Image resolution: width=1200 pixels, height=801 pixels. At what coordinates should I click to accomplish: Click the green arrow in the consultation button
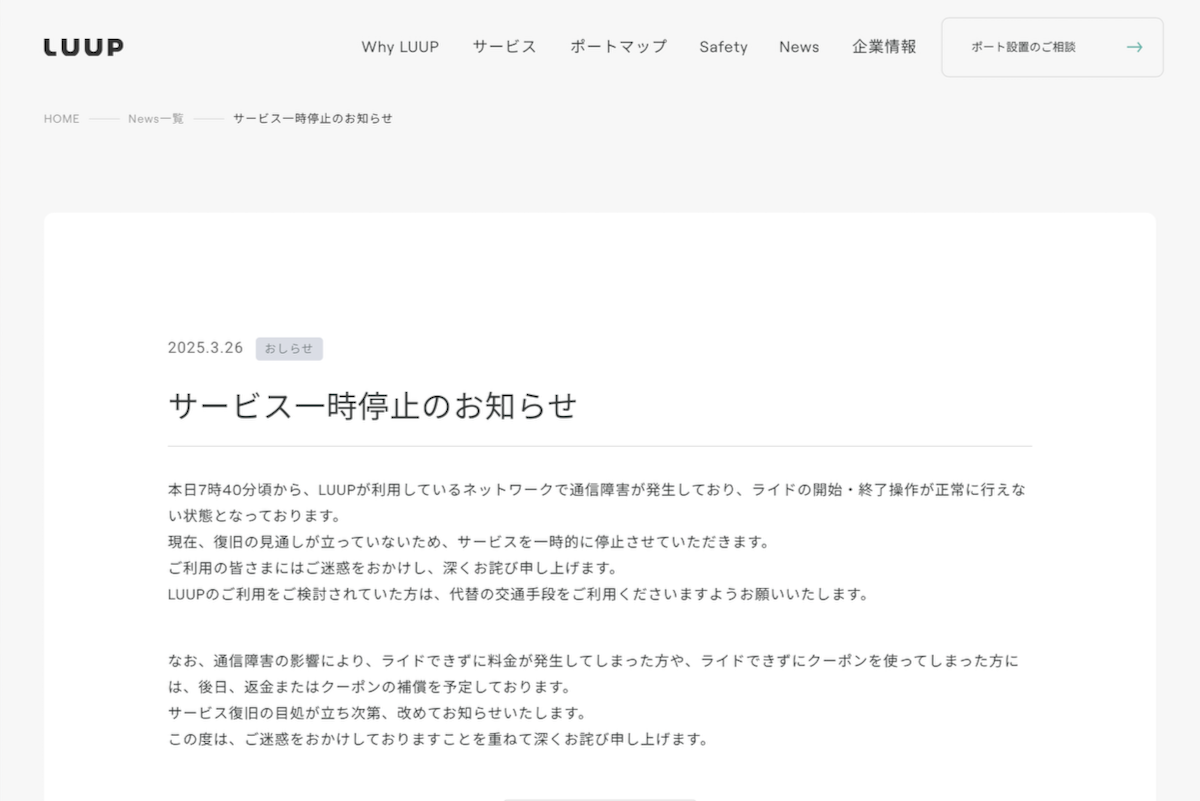click(1135, 46)
